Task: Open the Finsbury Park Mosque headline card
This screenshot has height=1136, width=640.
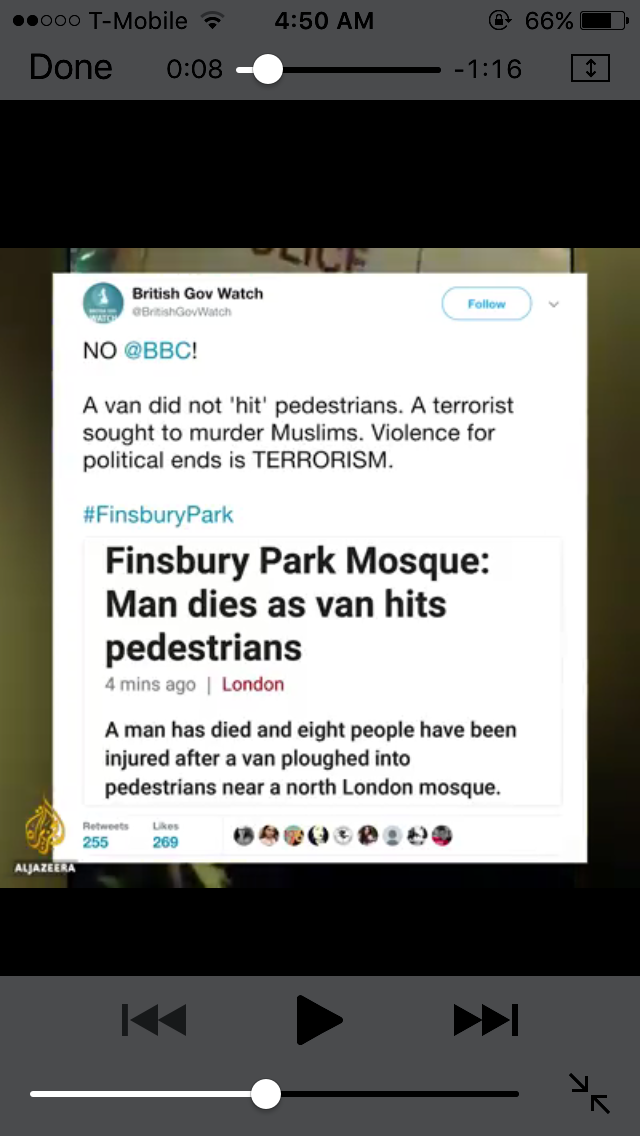Action: coord(323,671)
